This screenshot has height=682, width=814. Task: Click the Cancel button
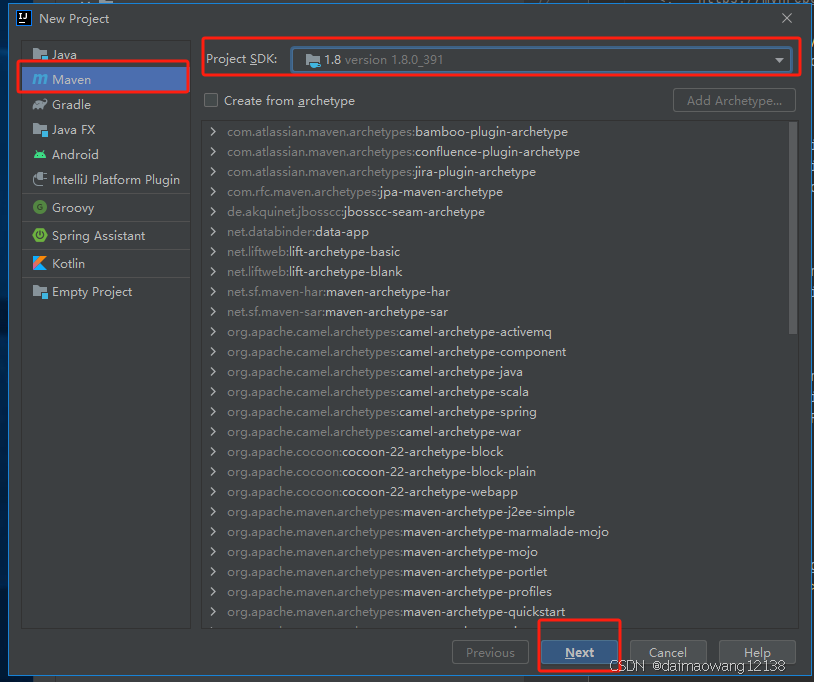pyautogui.click(x=668, y=652)
